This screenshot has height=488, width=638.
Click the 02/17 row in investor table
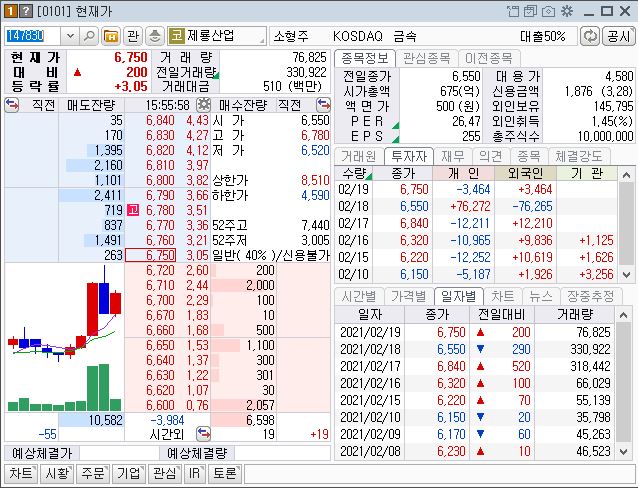476,223
